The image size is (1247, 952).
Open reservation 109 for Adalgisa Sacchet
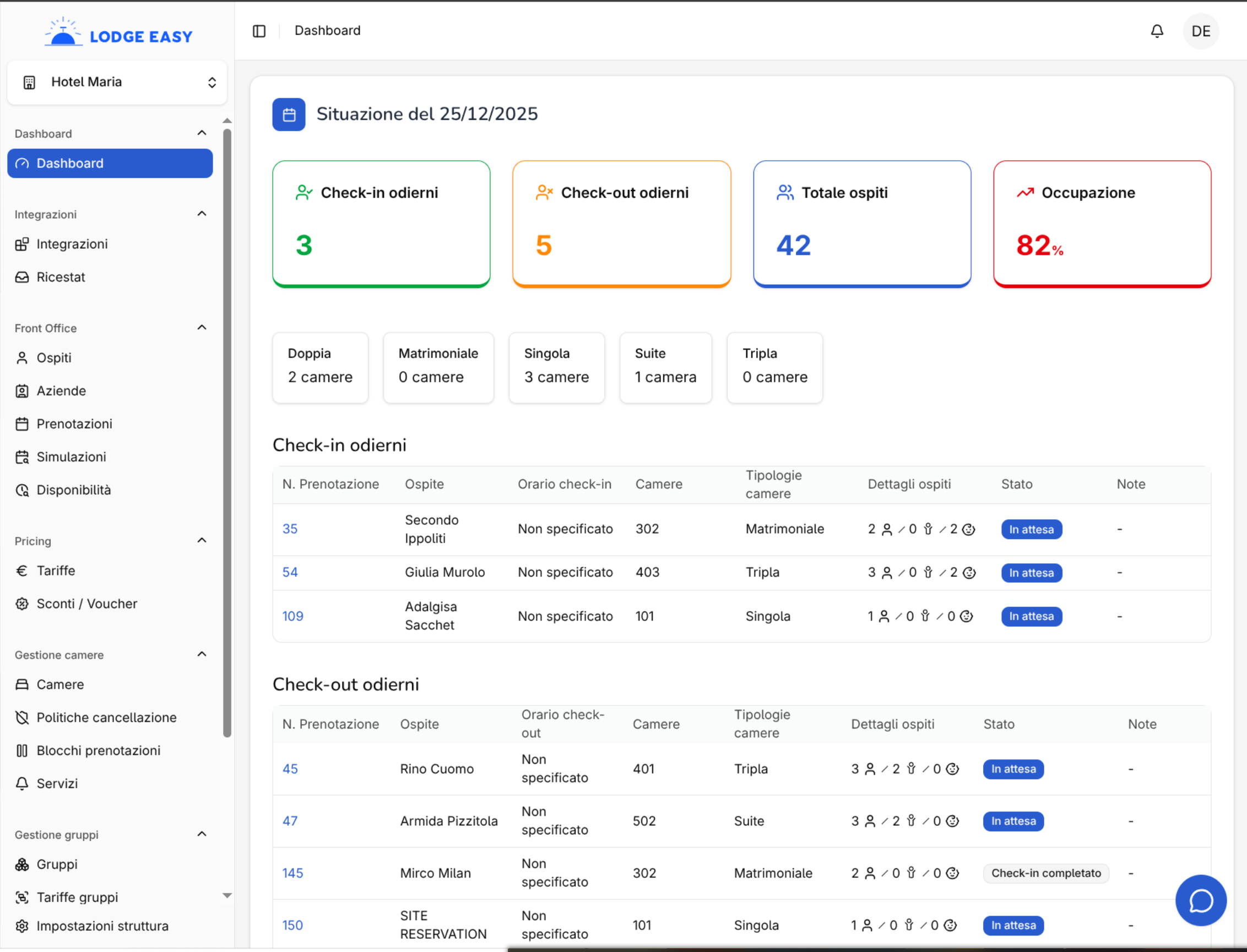click(x=292, y=616)
